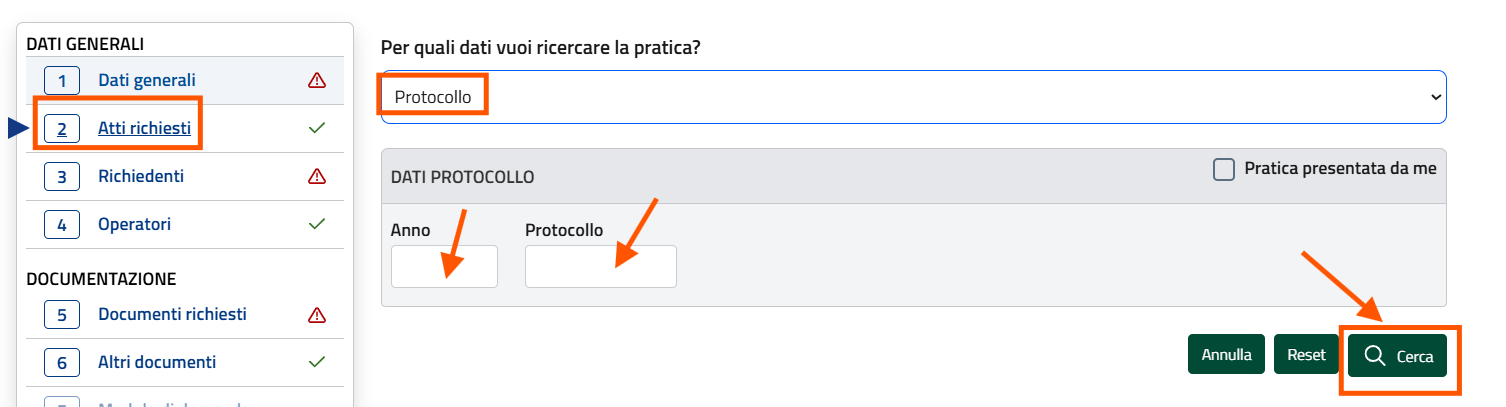Select Operatori in the sidebar

tap(134, 224)
